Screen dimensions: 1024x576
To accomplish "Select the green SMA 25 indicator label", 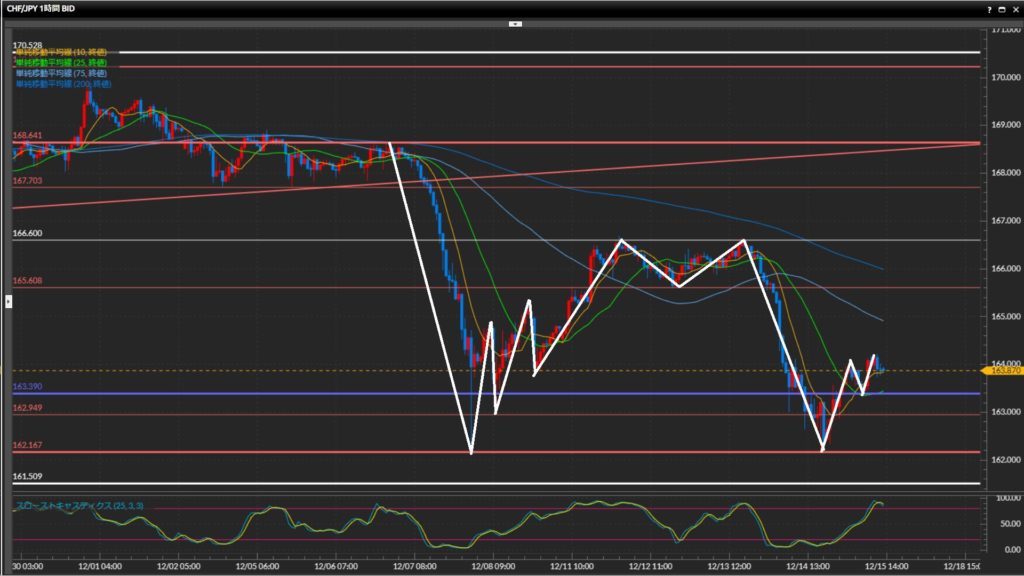I will [x=60, y=62].
